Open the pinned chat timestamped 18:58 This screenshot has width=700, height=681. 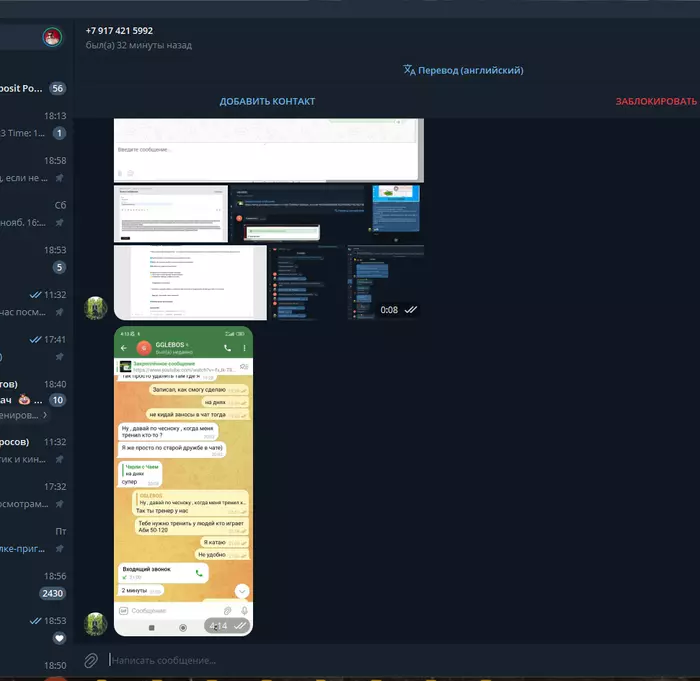[33, 170]
